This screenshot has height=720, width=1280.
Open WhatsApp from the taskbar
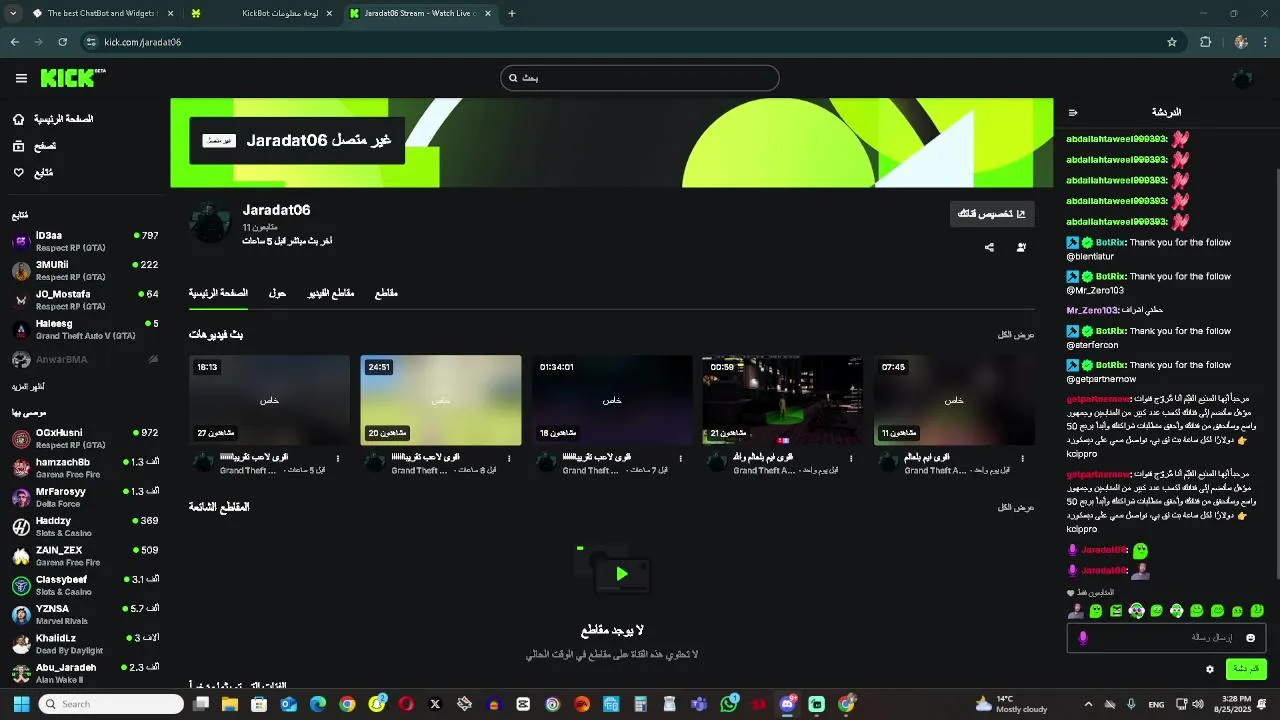coord(729,704)
